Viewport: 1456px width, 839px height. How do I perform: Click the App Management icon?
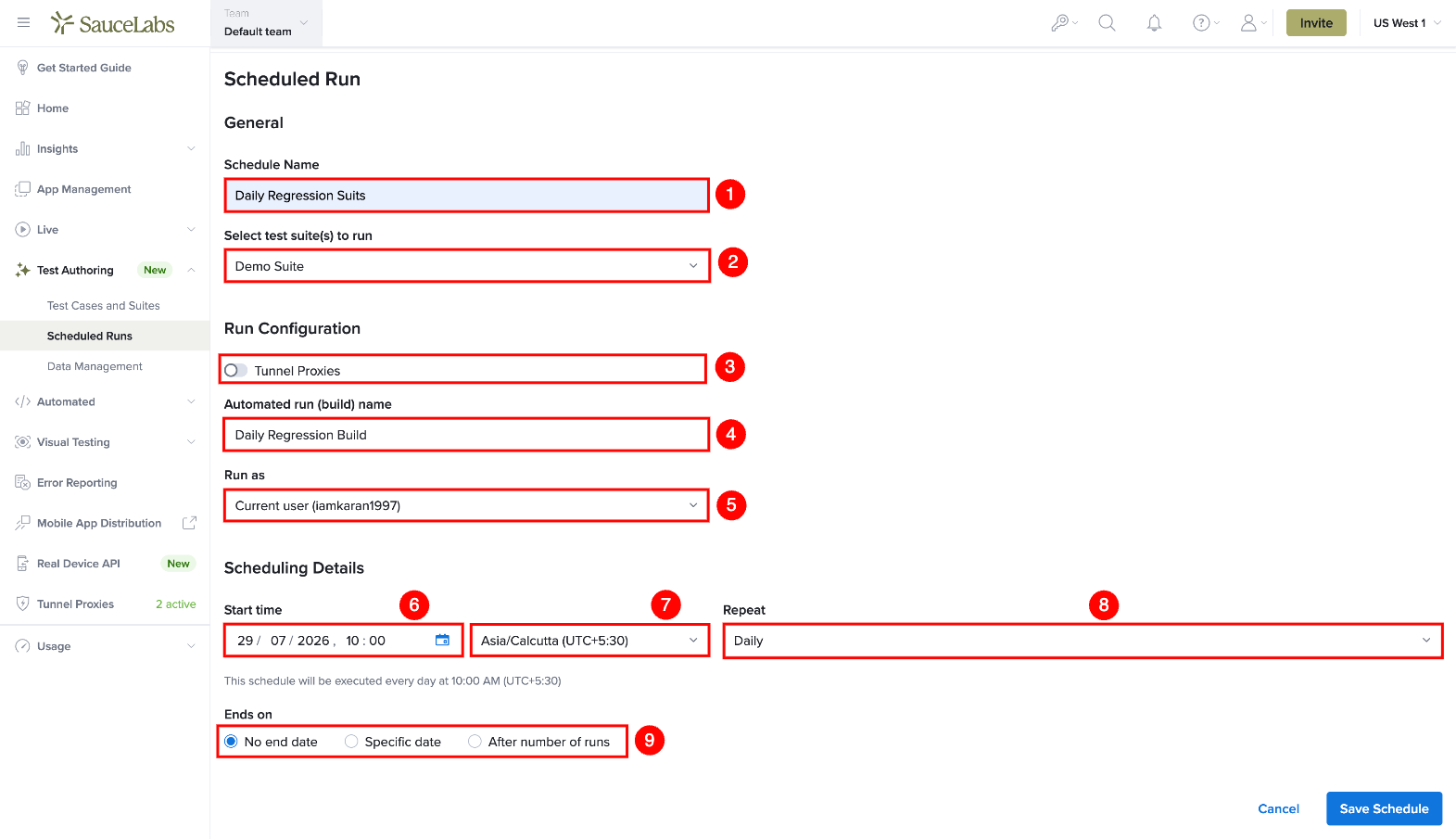coord(22,189)
